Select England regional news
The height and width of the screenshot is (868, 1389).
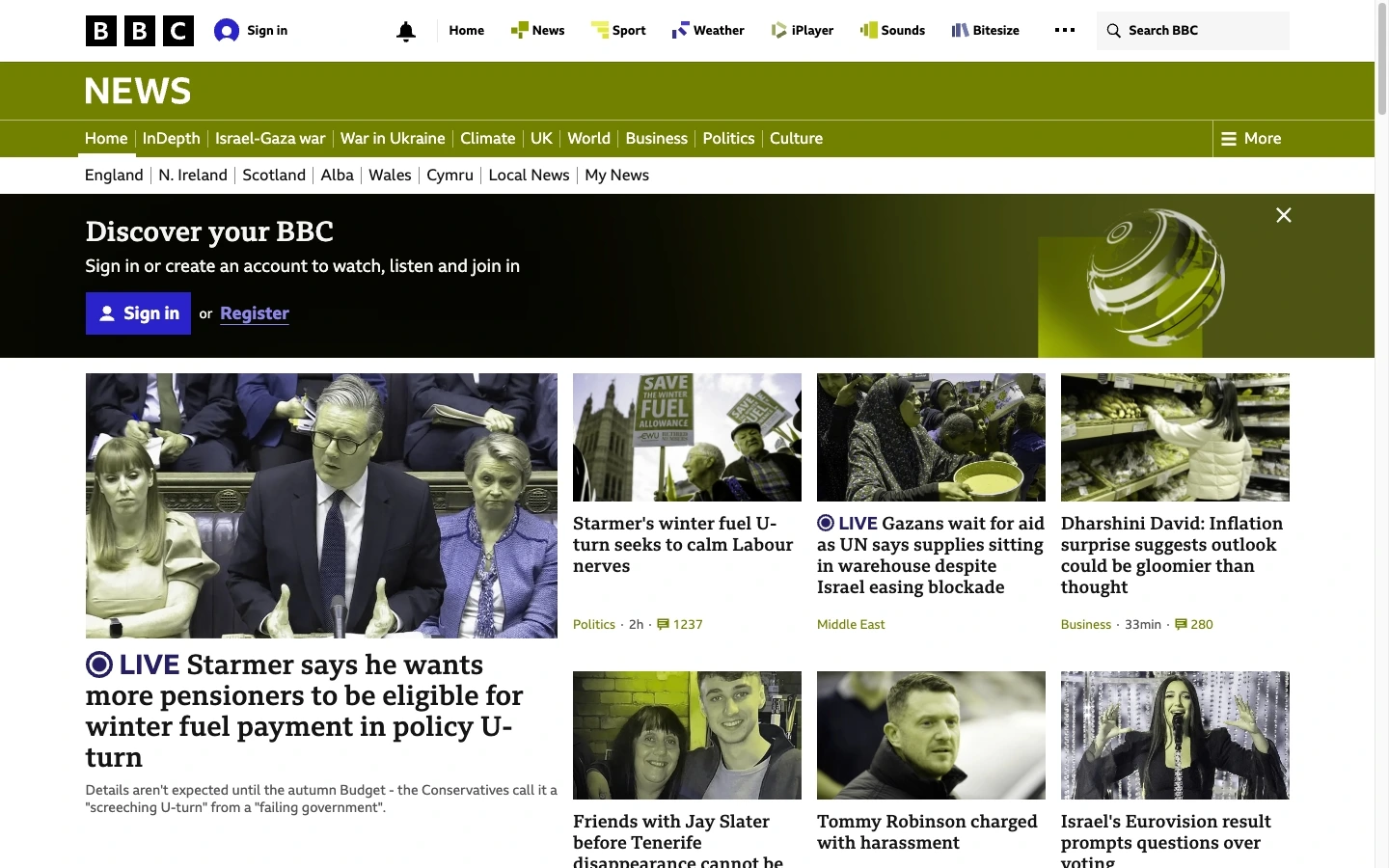114,176
